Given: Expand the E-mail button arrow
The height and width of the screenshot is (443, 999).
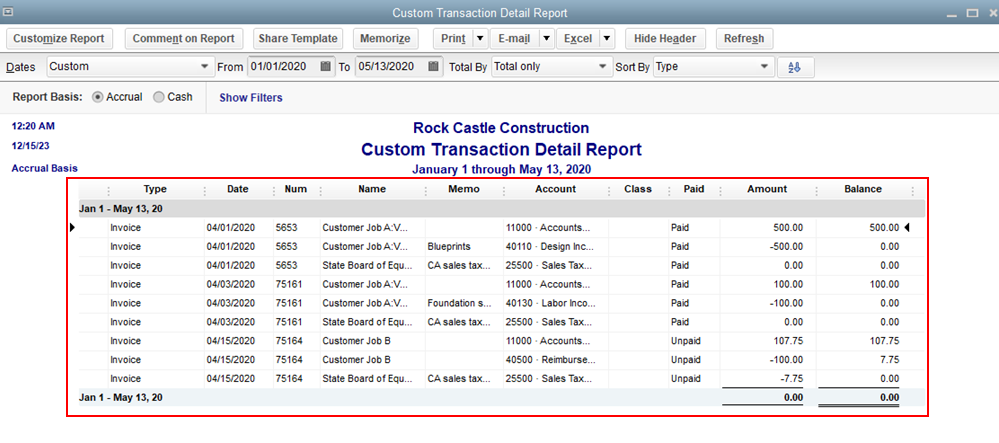Looking at the screenshot, I should [x=546, y=39].
